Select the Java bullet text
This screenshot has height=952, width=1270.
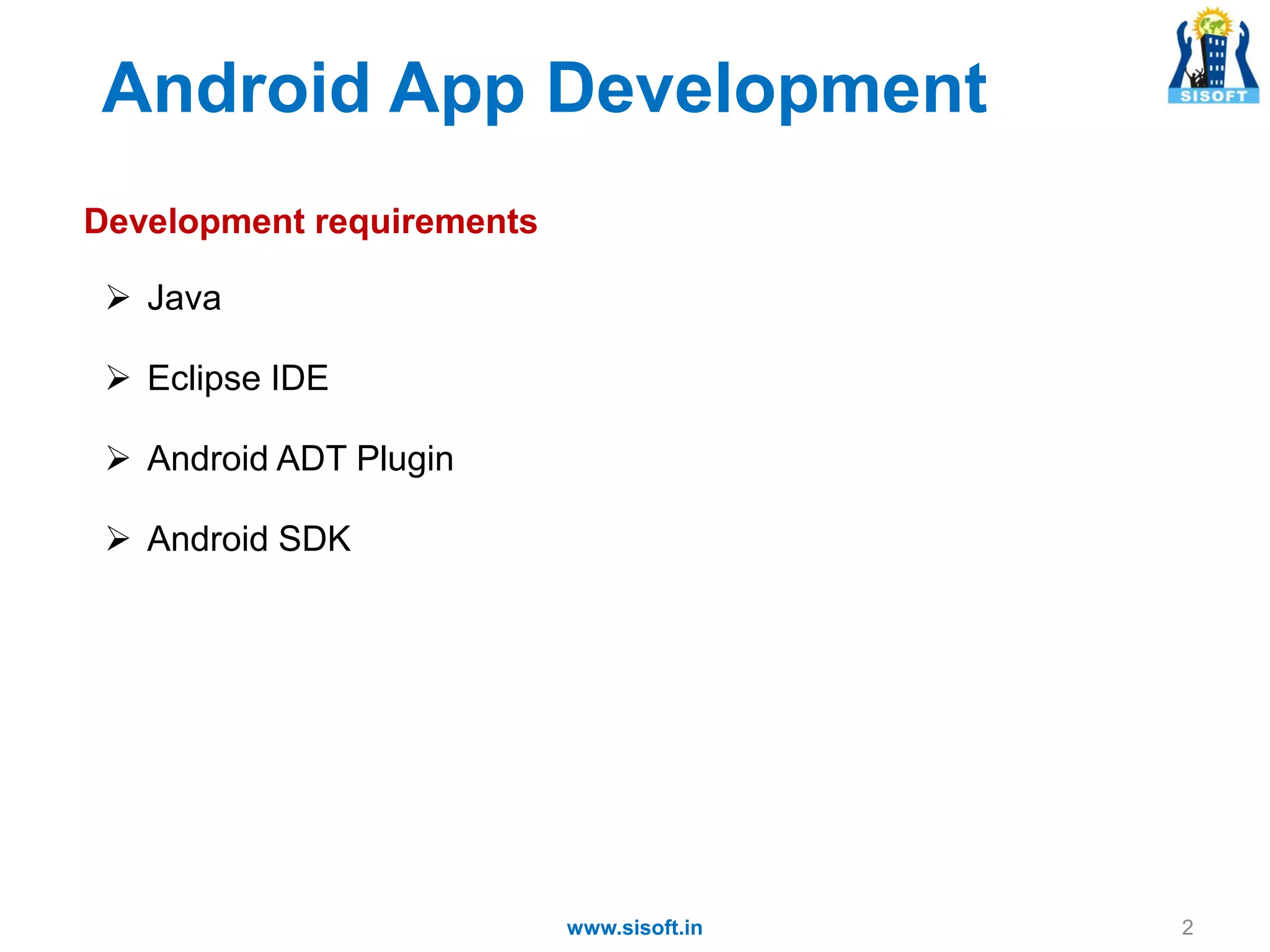[x=184, y=298]
